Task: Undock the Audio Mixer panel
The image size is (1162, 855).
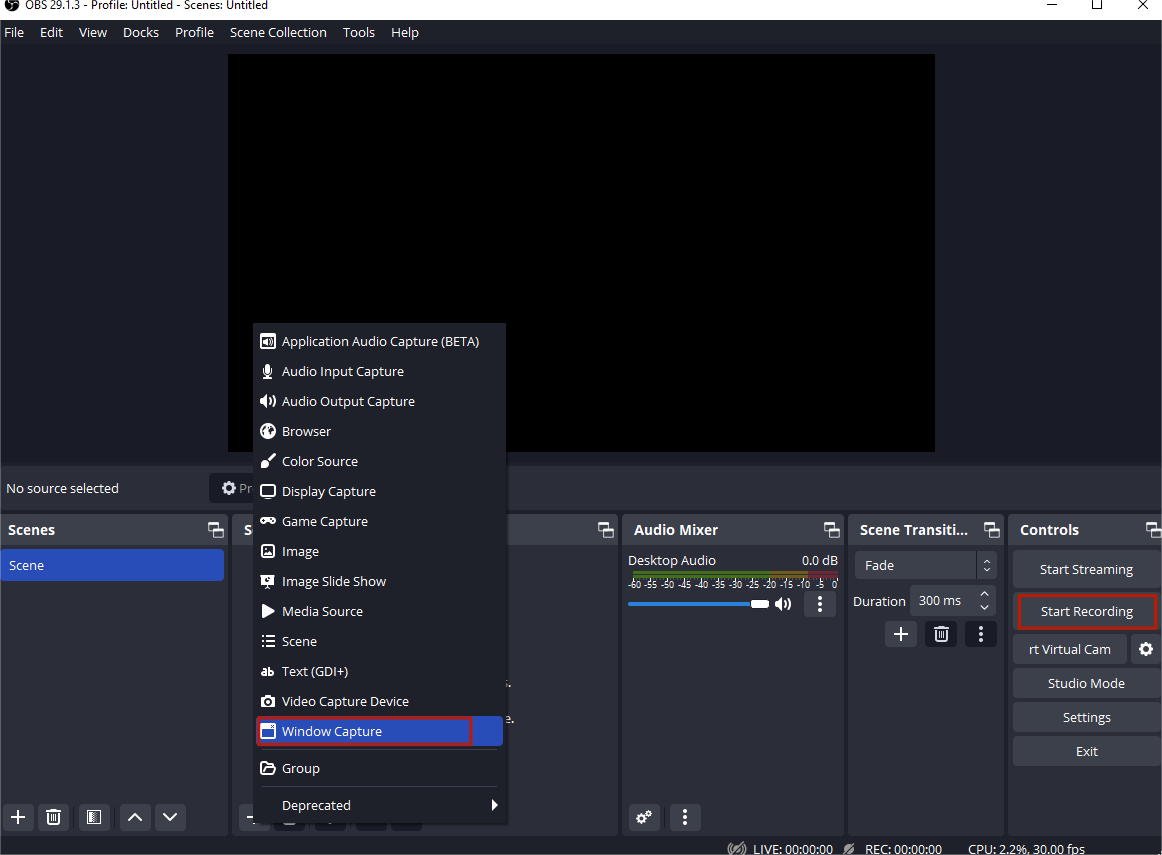Action: 831,530
